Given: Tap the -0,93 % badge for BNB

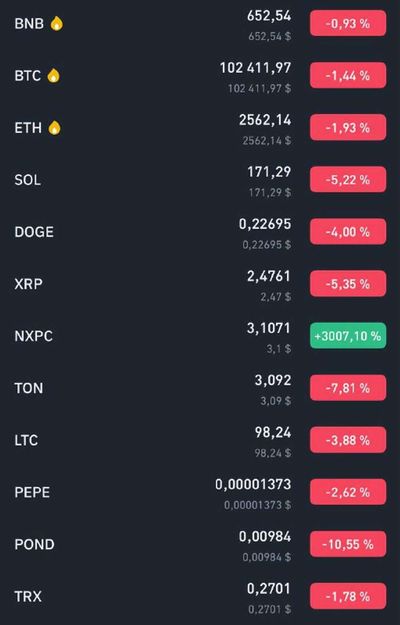Looking at the screenshot, I should click(x=348, y=24).
